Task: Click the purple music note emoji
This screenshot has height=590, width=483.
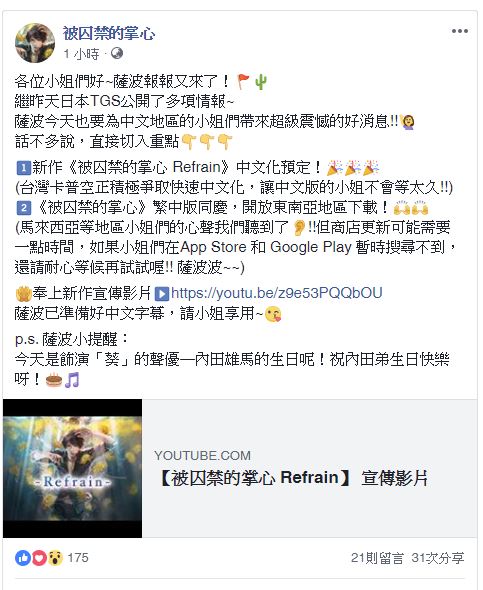Action: 72,380
